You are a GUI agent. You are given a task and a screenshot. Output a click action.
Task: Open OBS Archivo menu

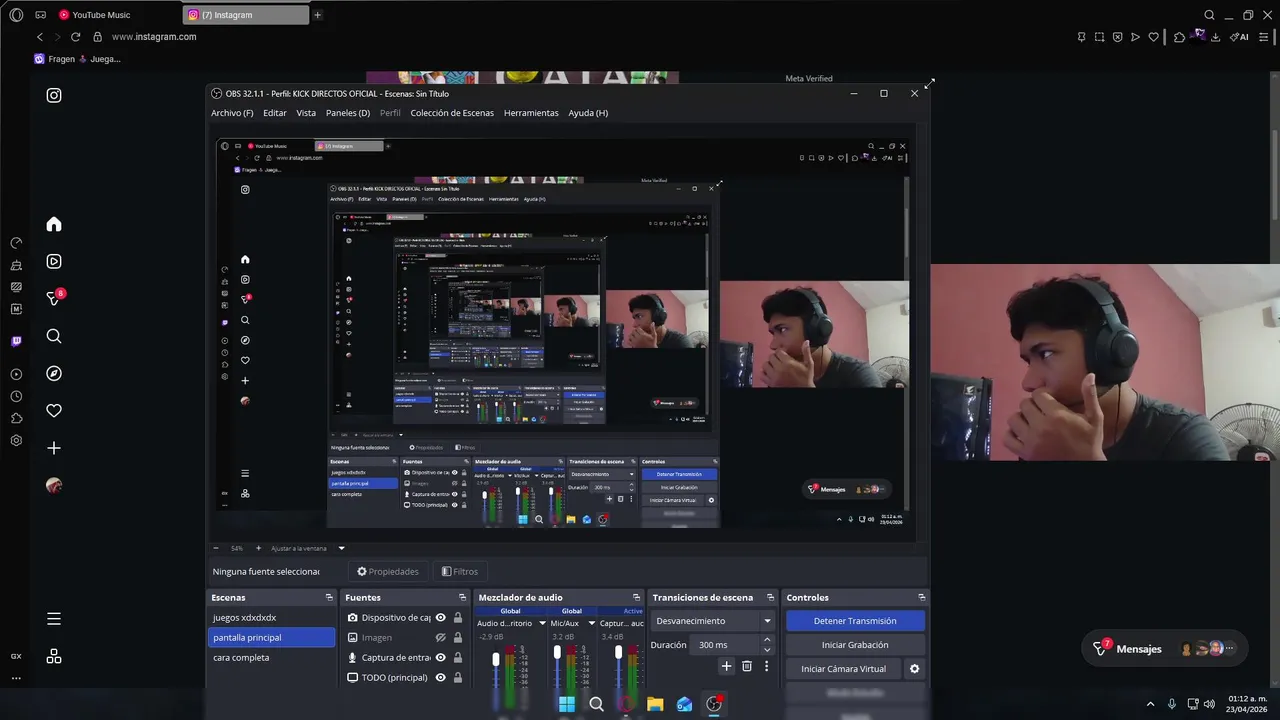point(232,113)
